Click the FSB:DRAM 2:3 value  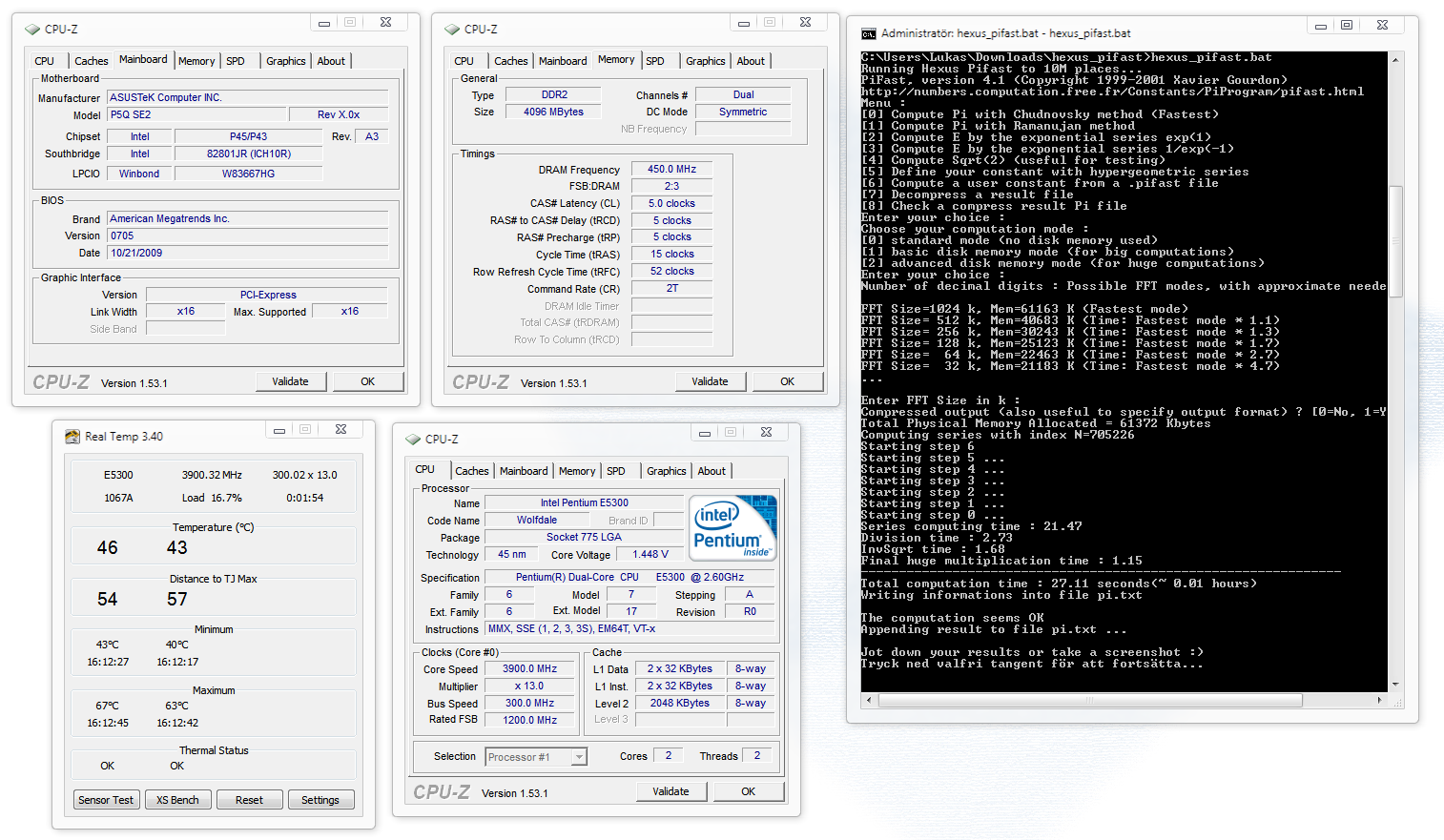point(672,186)
